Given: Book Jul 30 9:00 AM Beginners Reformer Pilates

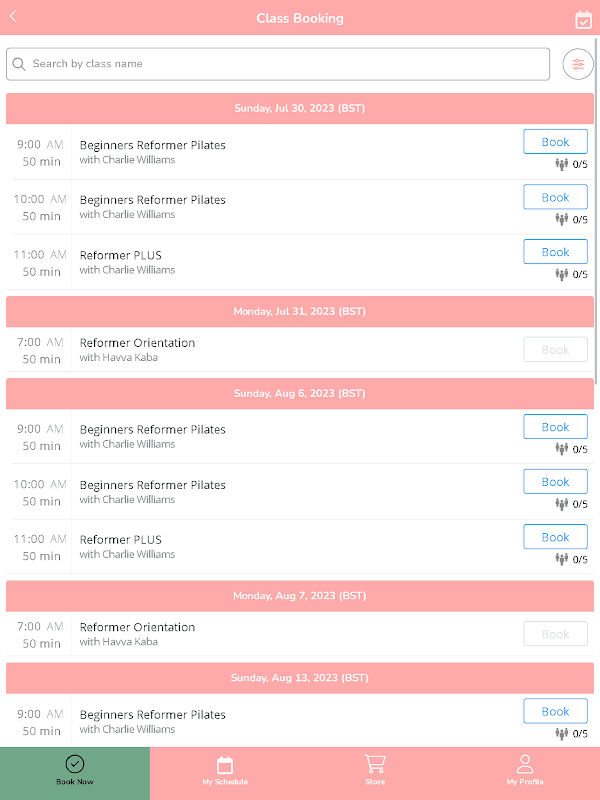Looking at the screenshot, I should (x=555, y=142).
